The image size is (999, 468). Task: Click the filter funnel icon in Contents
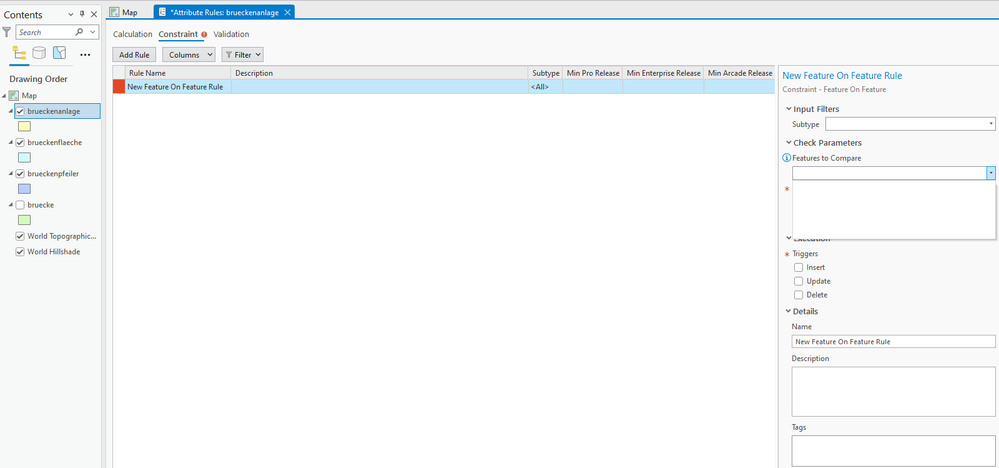7,32
